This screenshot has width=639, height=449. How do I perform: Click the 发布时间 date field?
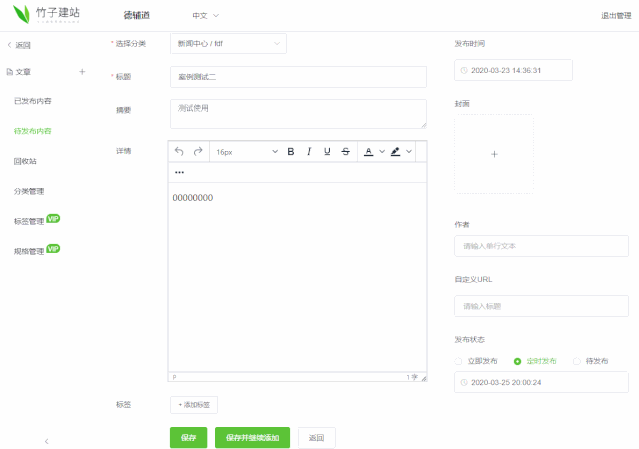click(x=513, y=70)
